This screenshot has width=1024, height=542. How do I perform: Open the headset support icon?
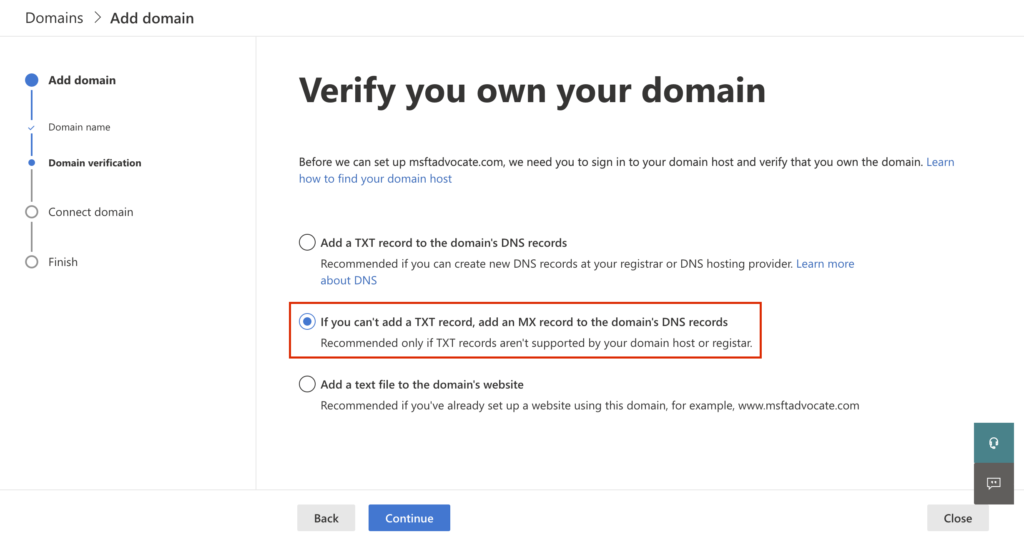(993, 443)
